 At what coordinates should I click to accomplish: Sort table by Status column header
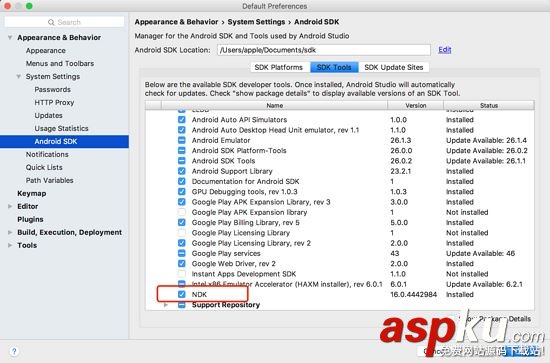point(489,105)
